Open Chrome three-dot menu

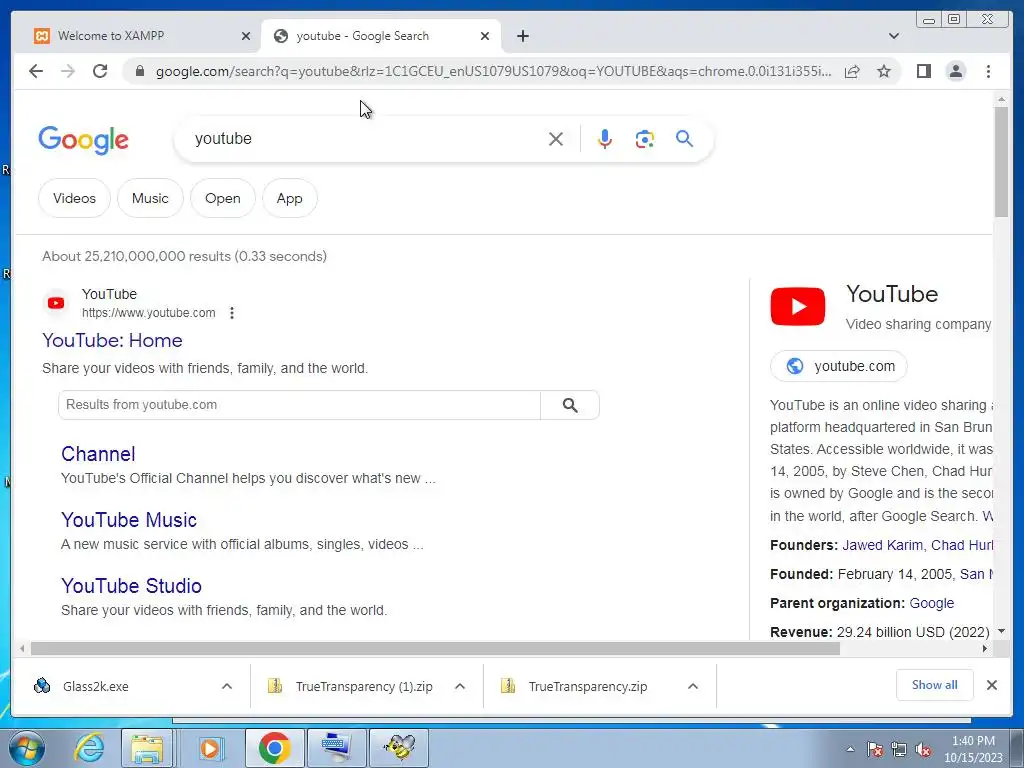click(x=988, y=71)
